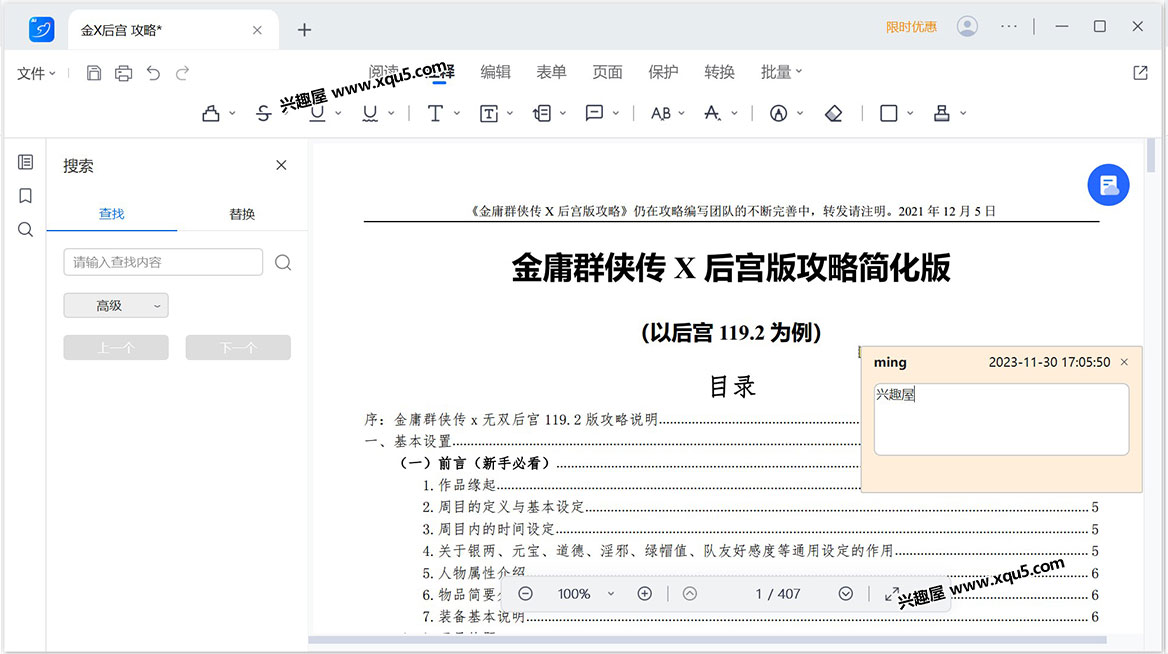Switch to the 查找 find tab
This screenshot has width=1168, height=654.
click(112, 214)
